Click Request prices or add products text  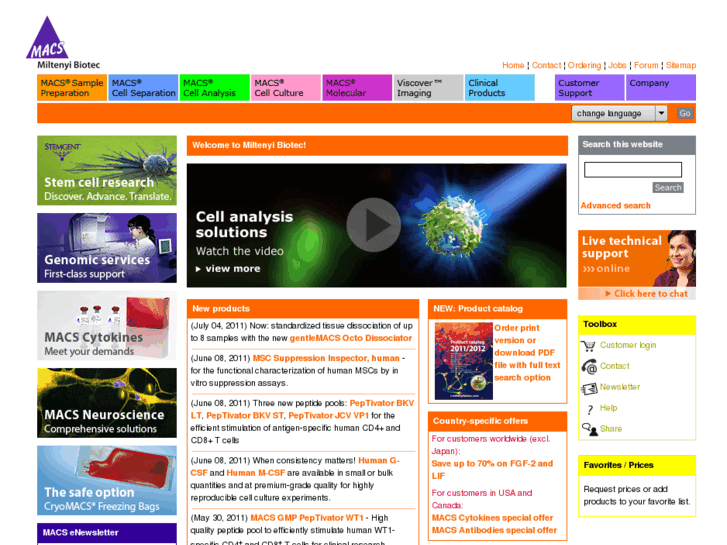(637, 495)
